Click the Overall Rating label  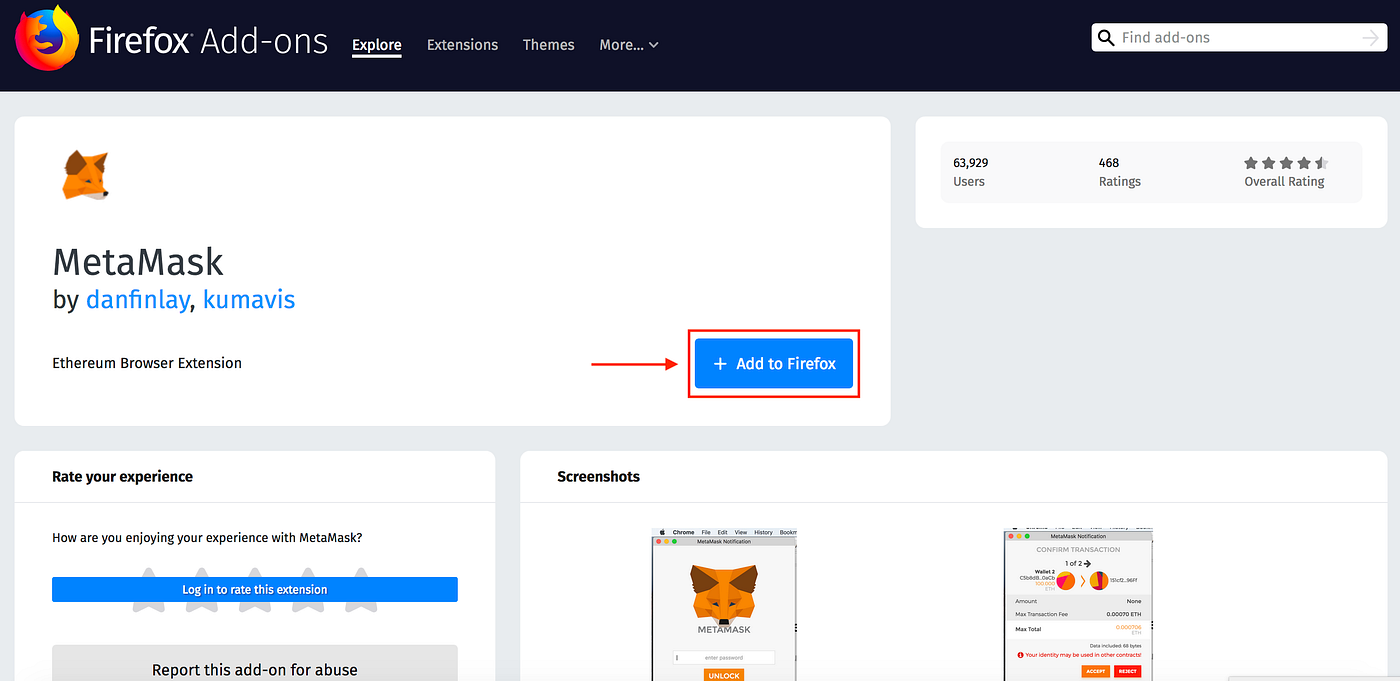(x=1284, y=182)
